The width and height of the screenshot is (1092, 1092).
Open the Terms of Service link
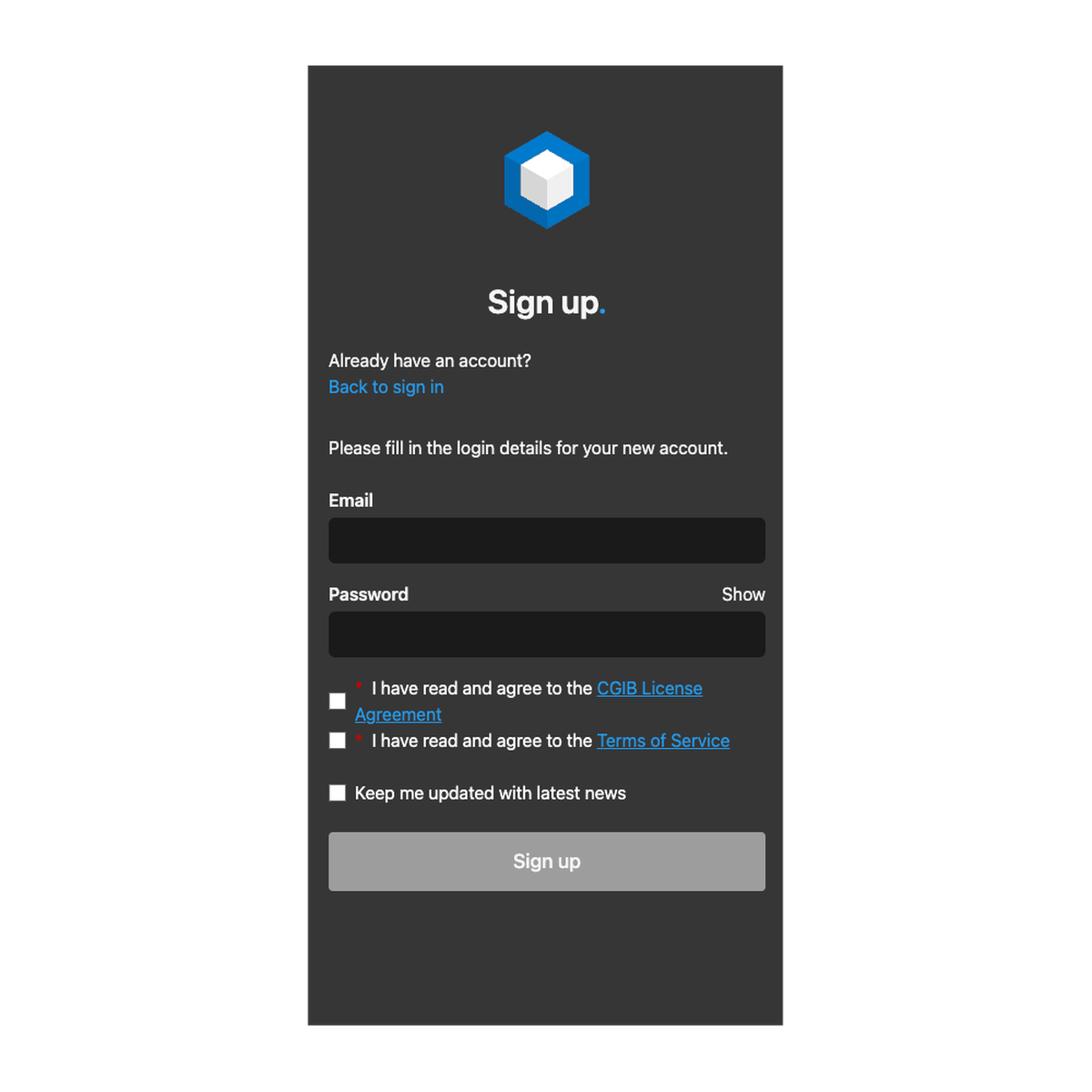pos(662,740)
